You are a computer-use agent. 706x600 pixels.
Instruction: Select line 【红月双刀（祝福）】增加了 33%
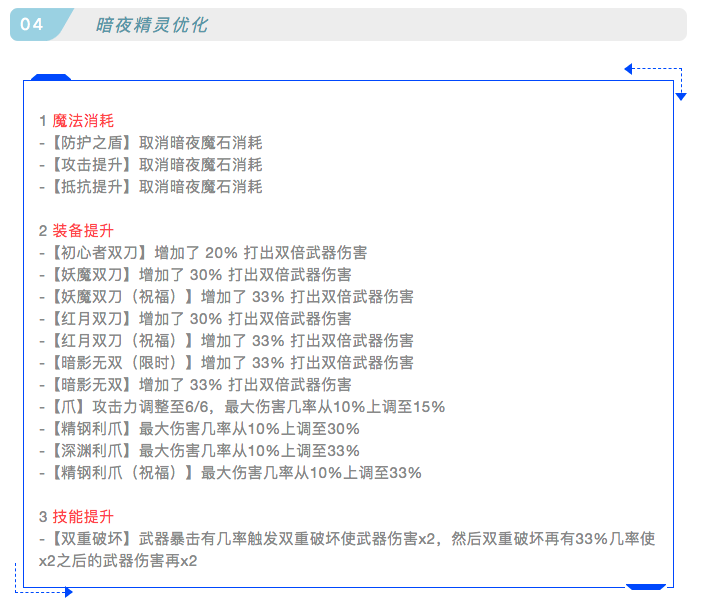click(226, 341)
